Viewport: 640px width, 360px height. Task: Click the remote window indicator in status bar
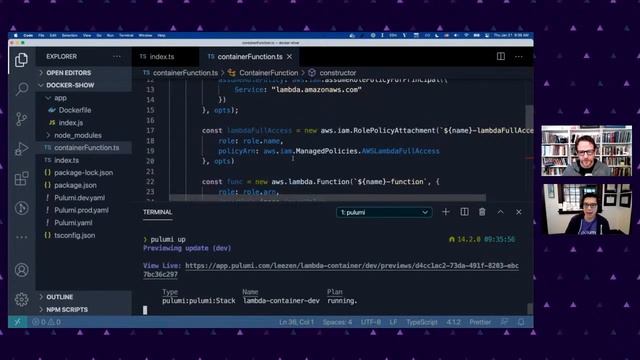coord(17,322)
